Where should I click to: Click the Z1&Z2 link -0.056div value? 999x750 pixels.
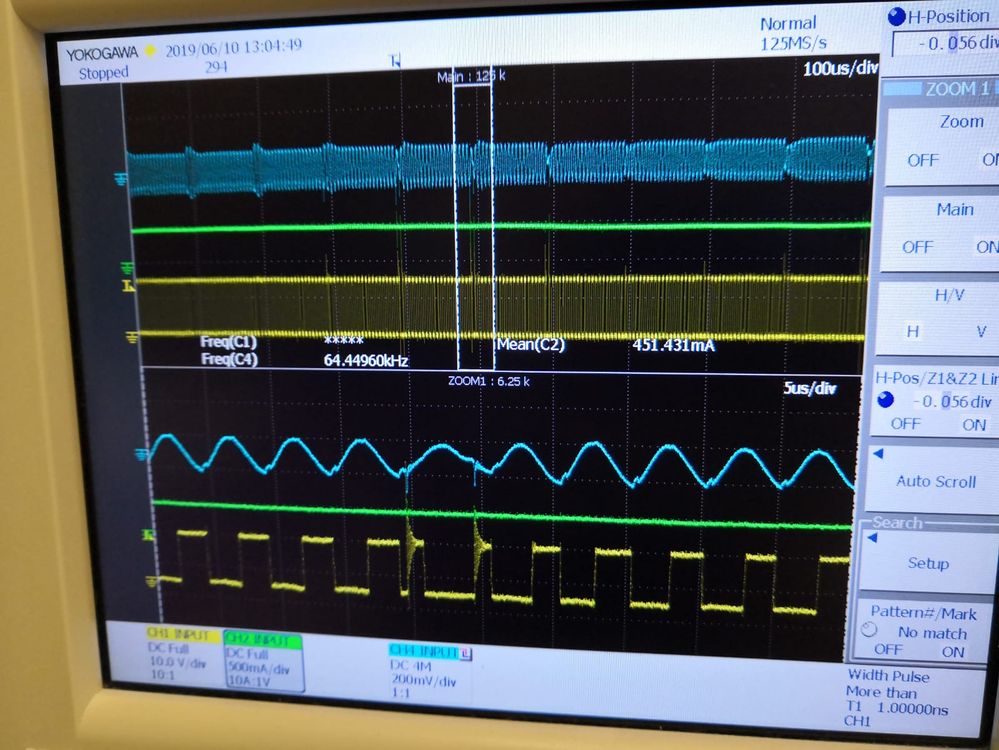952,401
